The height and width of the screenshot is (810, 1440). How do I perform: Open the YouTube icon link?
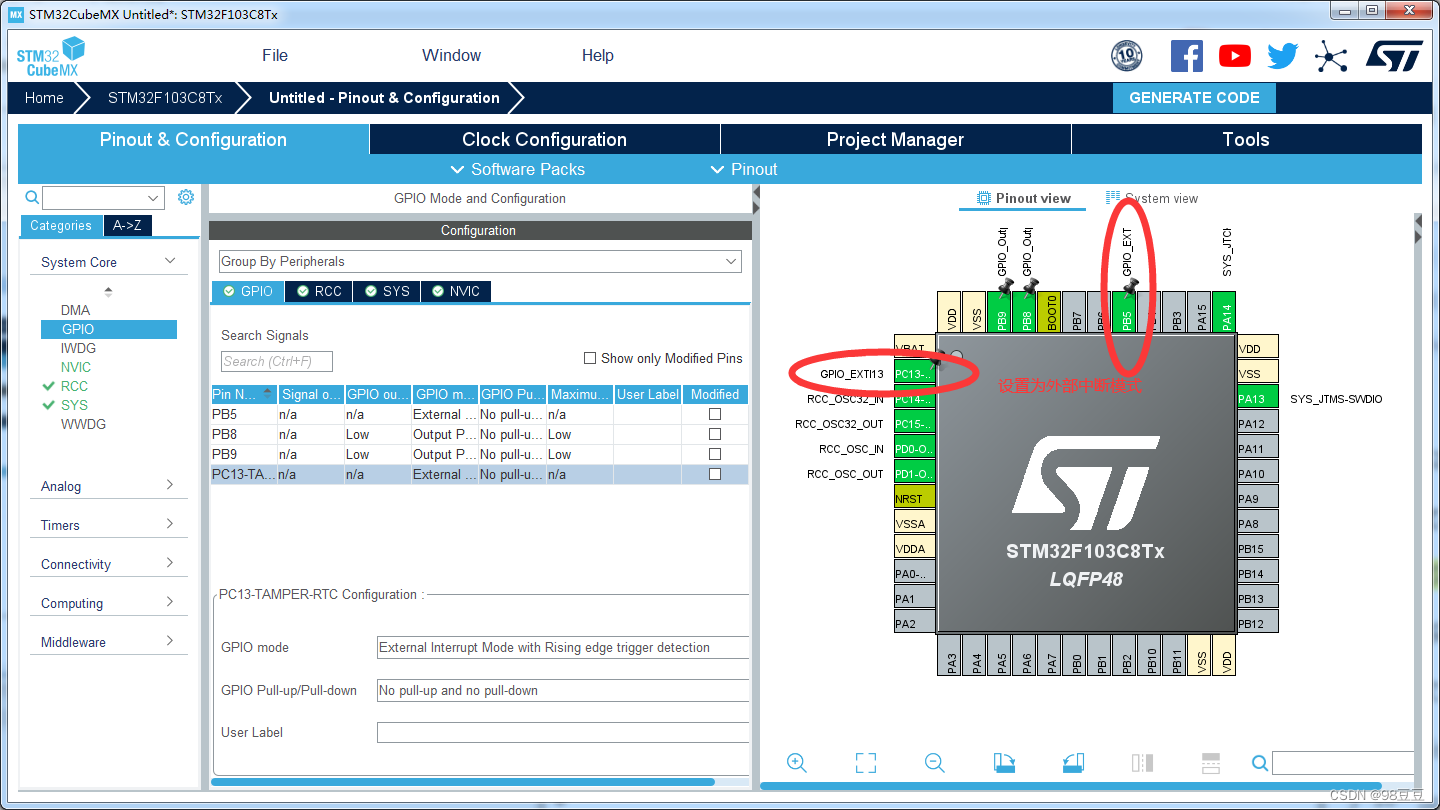(x=1235, y=56)
